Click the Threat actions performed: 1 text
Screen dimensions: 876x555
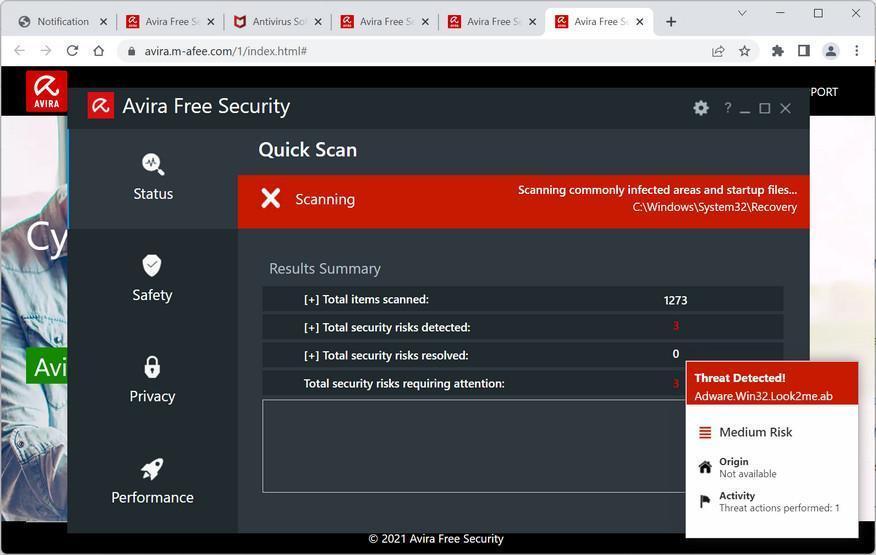(x=779, y=508)
